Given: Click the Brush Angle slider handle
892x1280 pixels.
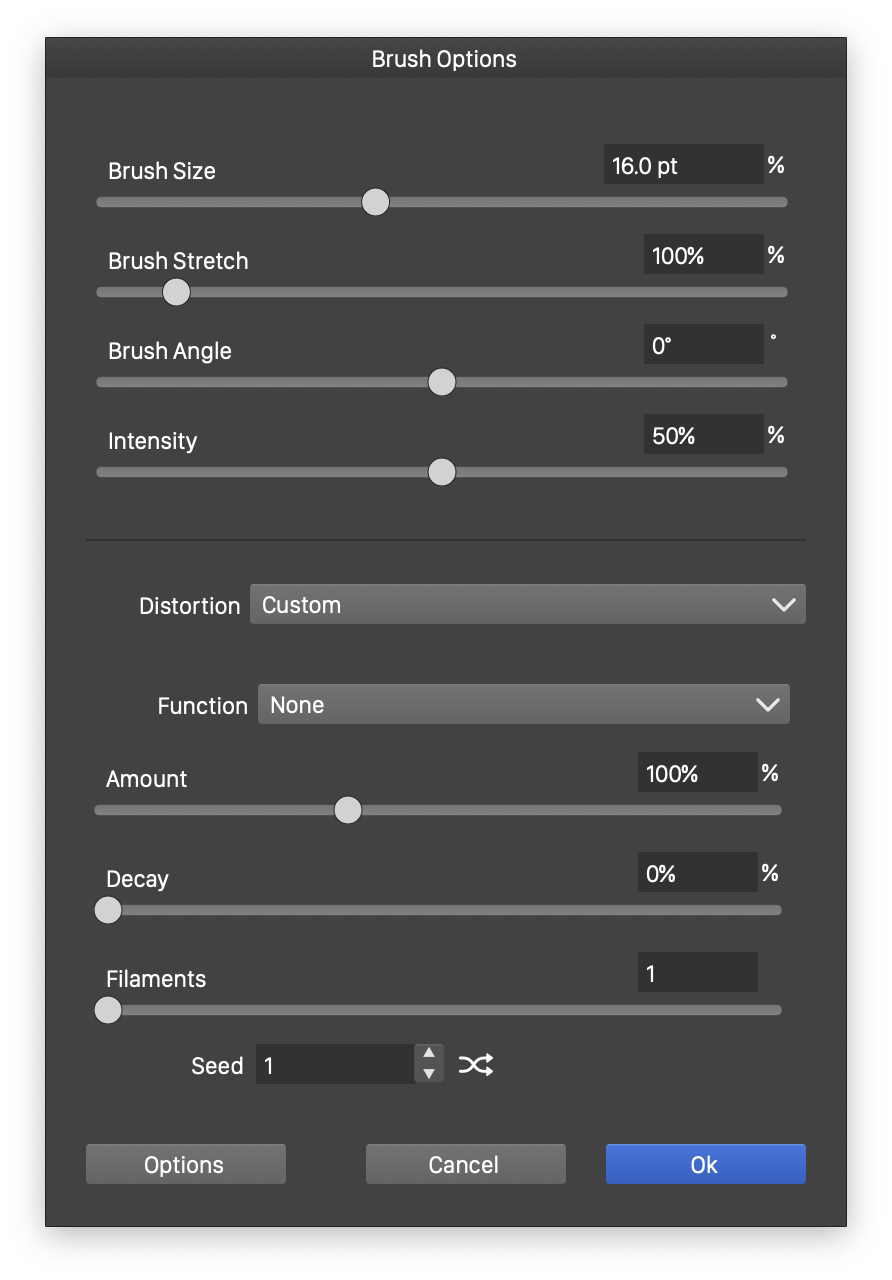Looking at the screenshot, I should tap(441, 382).
